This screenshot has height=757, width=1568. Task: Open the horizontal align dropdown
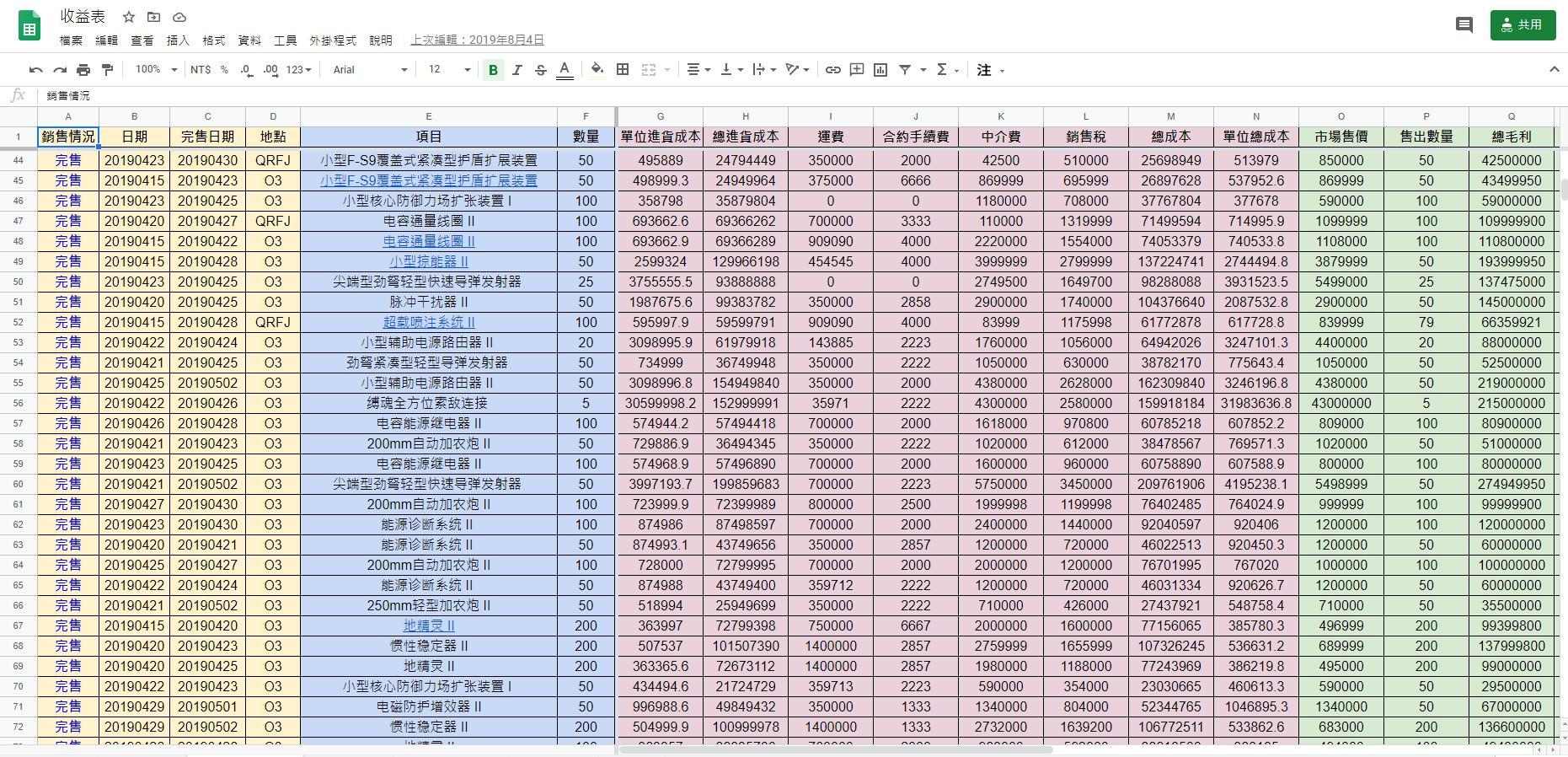pyautogui.click(x=698, y=70)
